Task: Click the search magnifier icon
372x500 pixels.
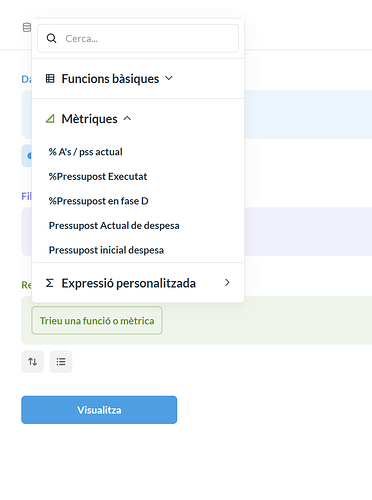Action: pos(51,38)
